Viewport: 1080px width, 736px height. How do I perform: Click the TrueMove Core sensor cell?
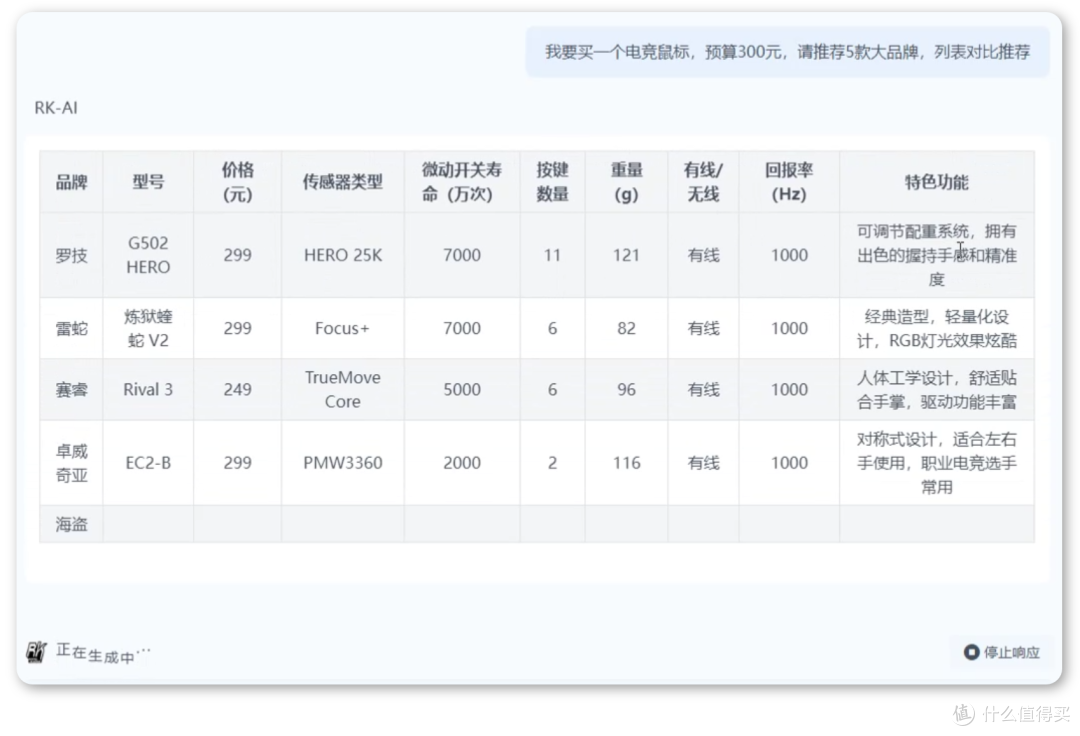click(342, 390)
